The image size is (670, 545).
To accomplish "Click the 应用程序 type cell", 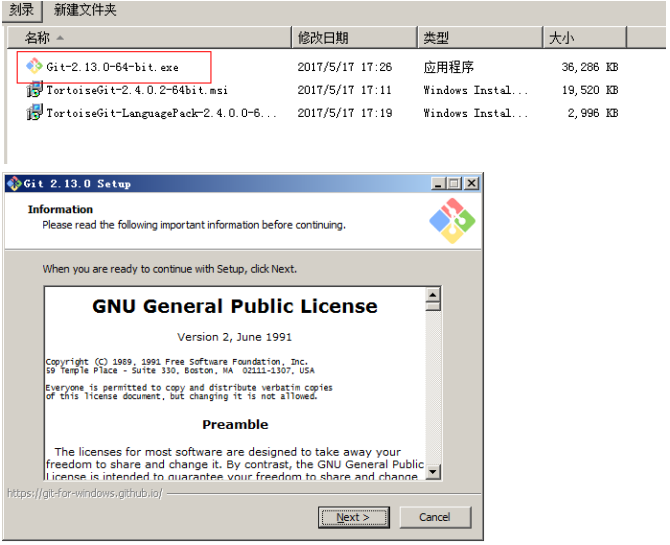I will [x=448, y=67].
